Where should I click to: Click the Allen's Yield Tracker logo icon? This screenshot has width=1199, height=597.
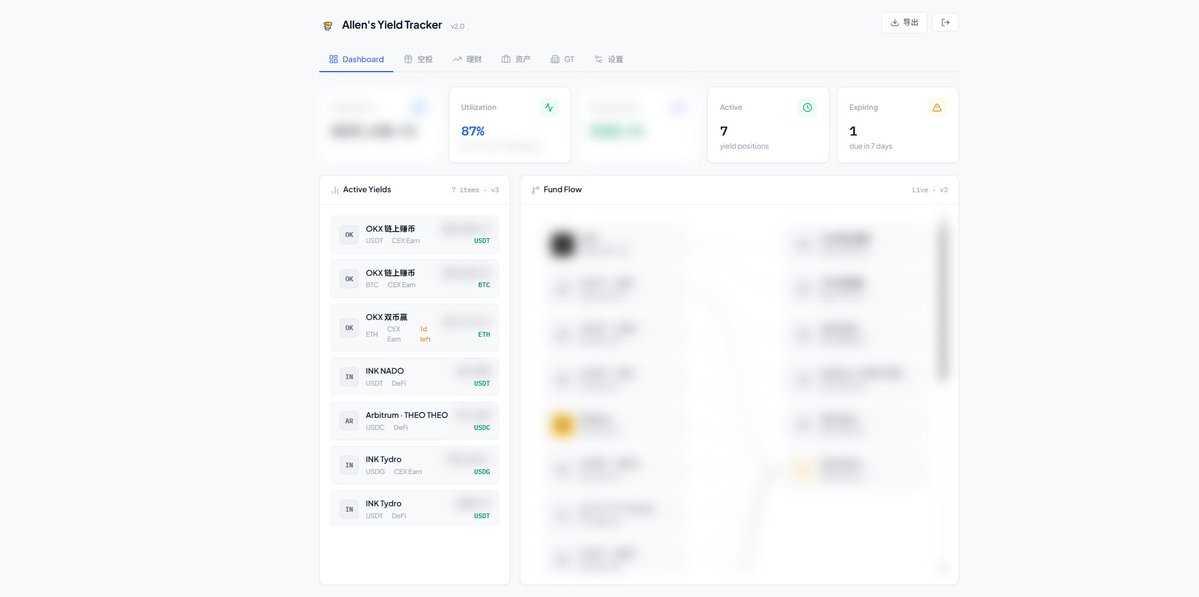pos(328,26)
